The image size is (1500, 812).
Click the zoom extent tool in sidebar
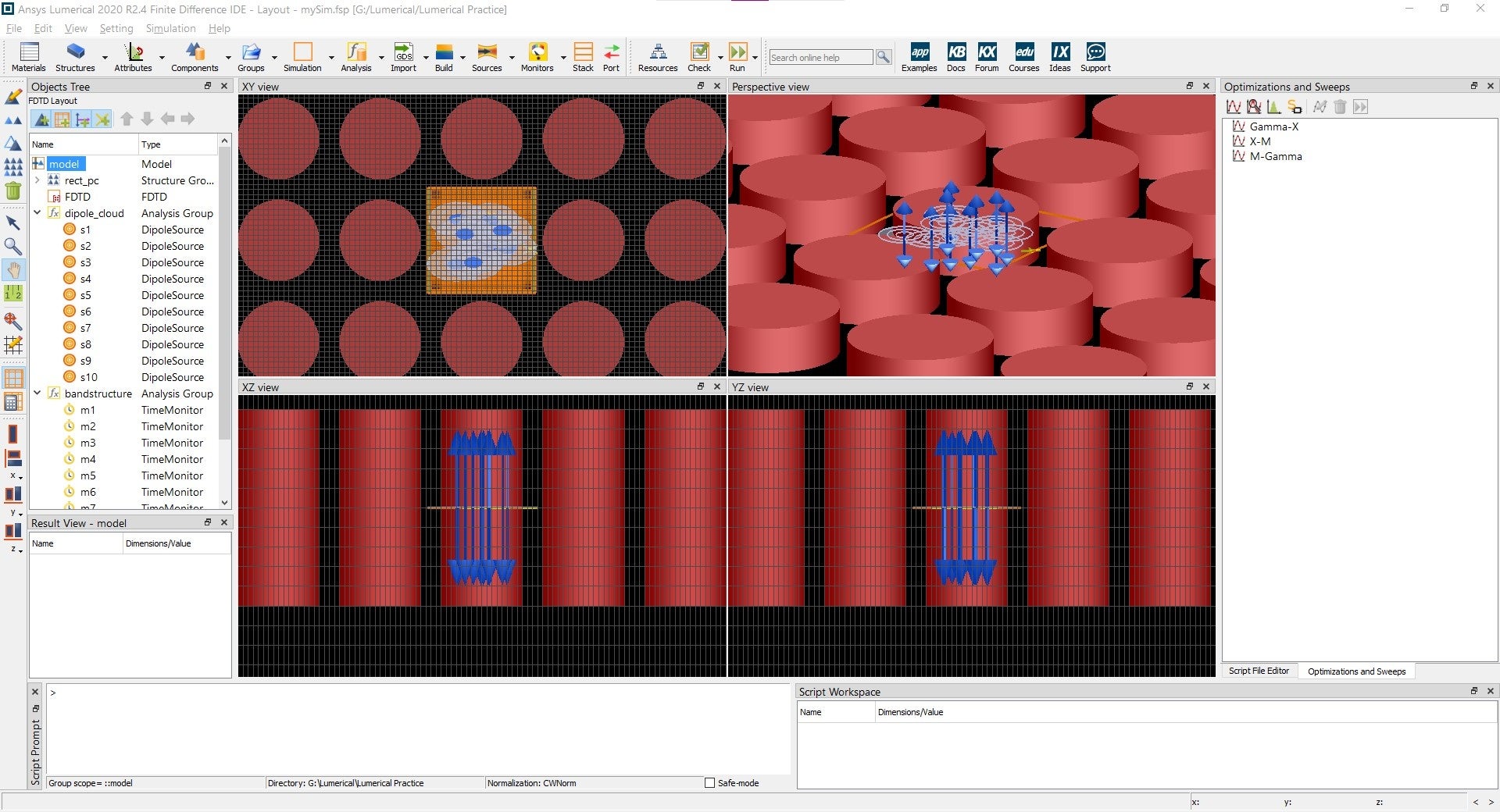[13, 321]
